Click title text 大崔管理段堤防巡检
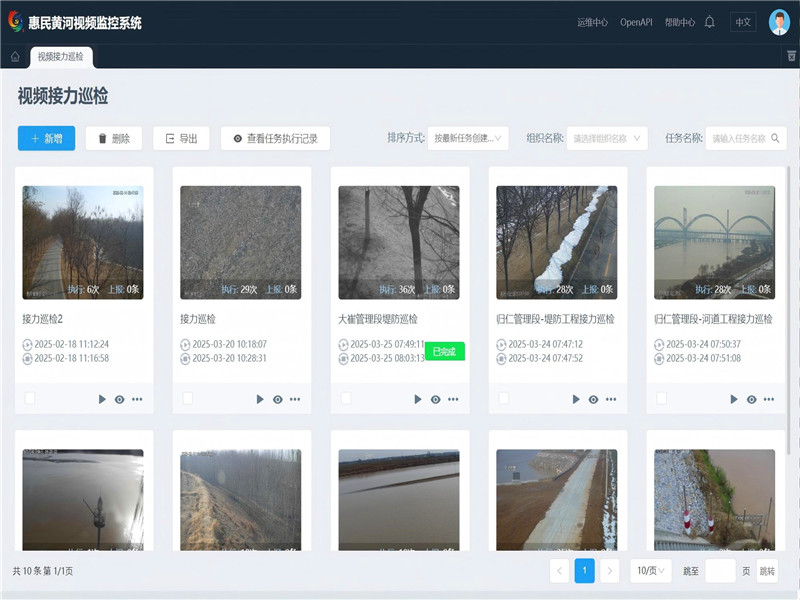 coord(378,319)
